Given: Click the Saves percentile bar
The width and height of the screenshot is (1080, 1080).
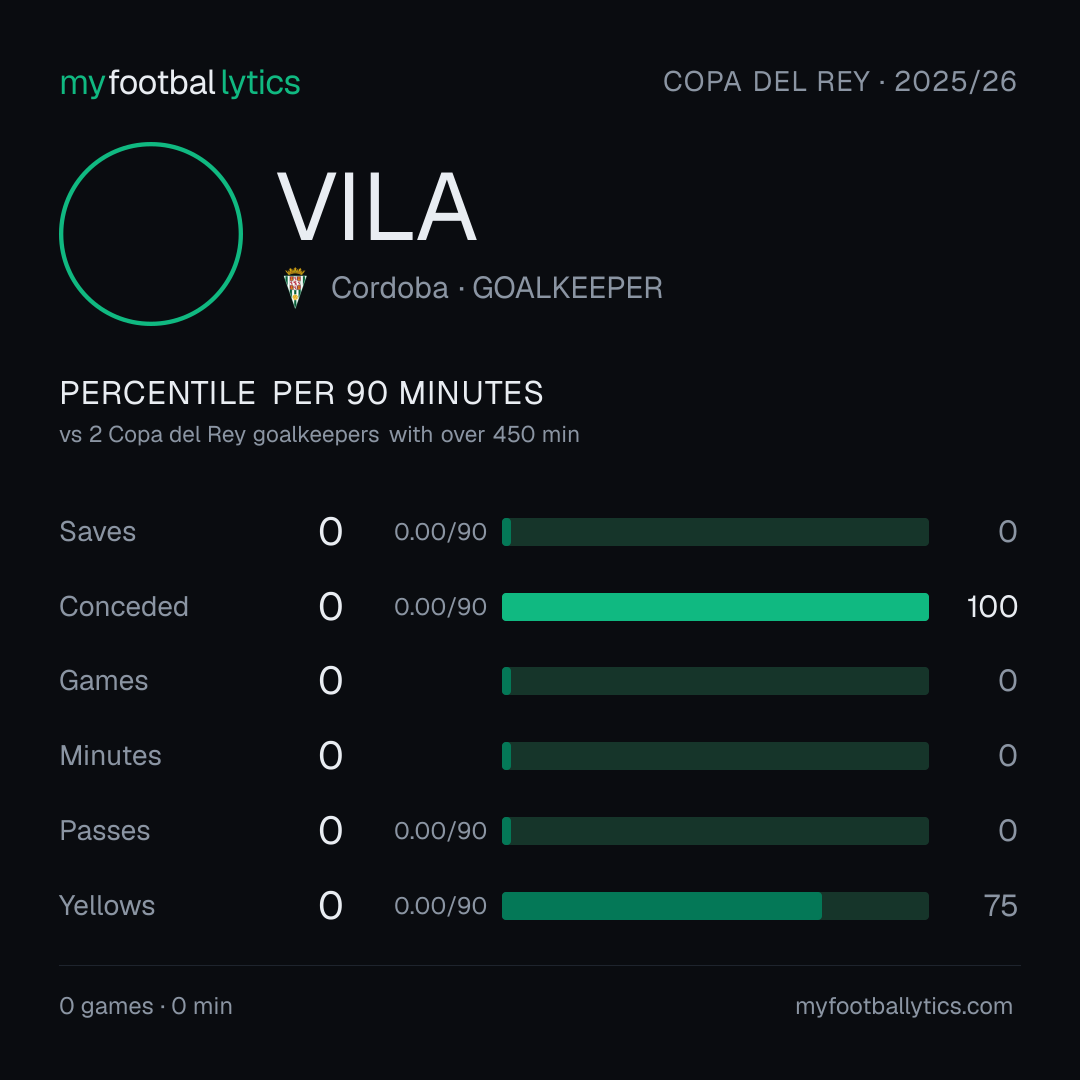Looking at the screenshot, I should (715, 532).
